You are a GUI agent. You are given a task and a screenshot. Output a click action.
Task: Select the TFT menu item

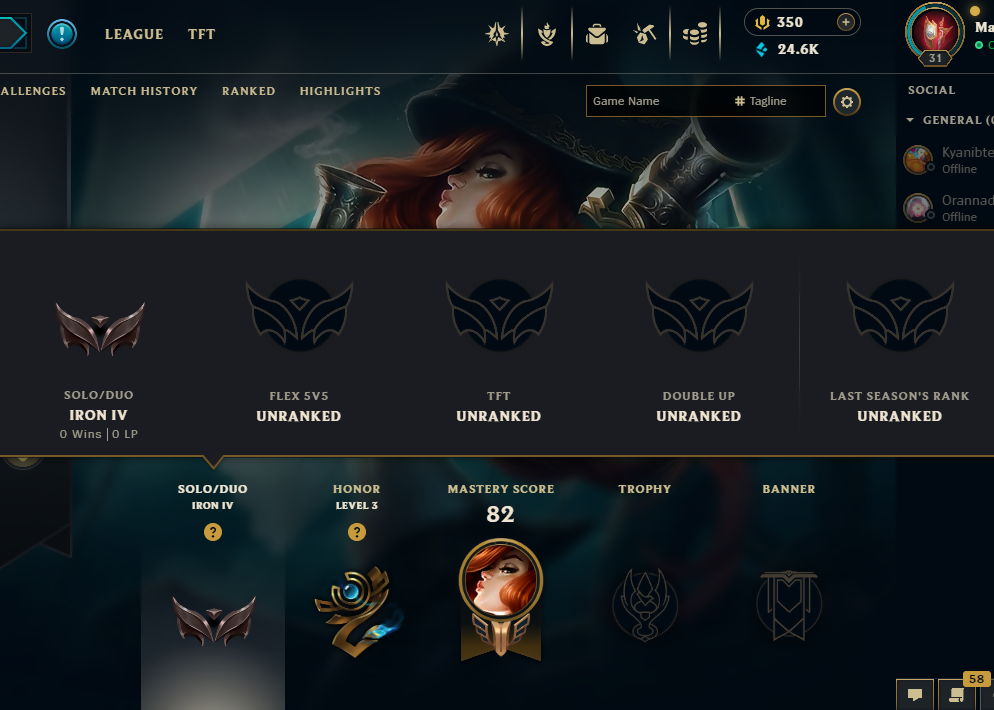click(202, 34)
